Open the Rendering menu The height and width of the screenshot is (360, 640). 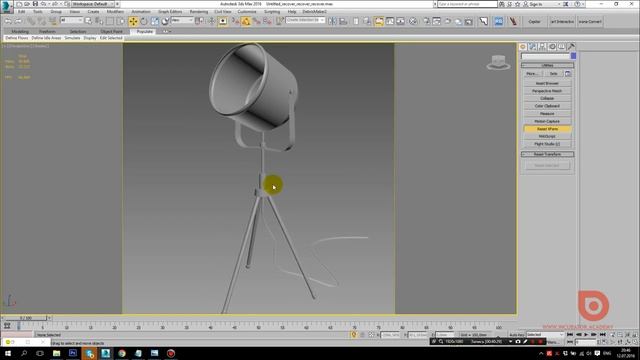click(199, 12)
